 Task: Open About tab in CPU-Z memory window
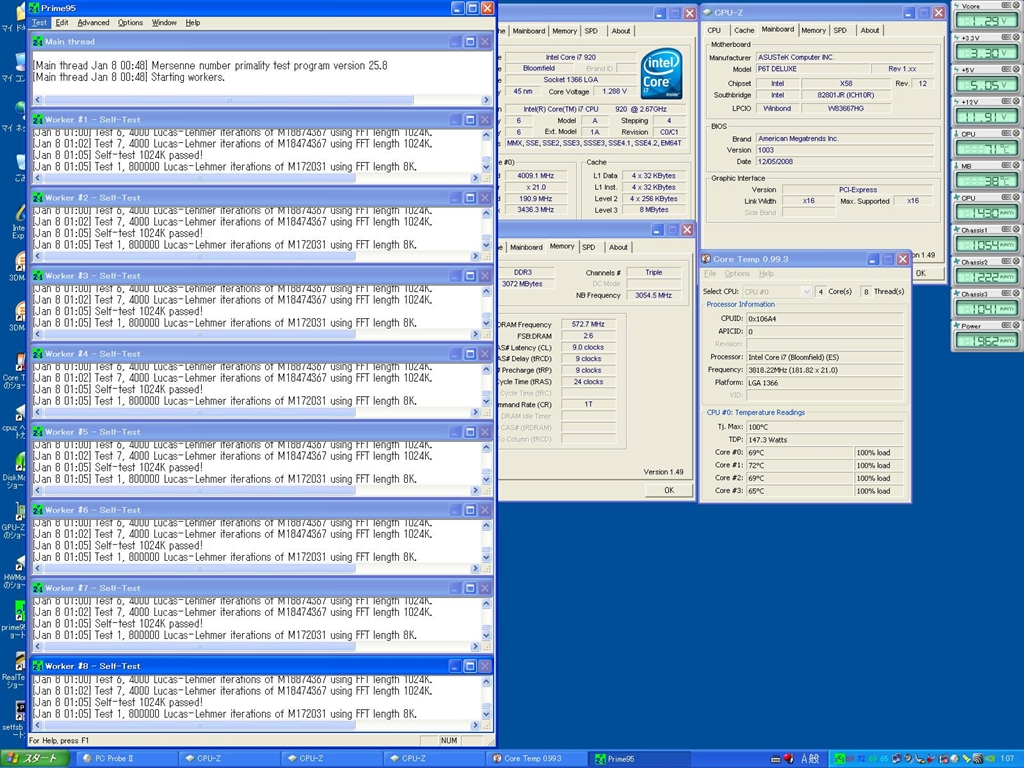(618, 247)
